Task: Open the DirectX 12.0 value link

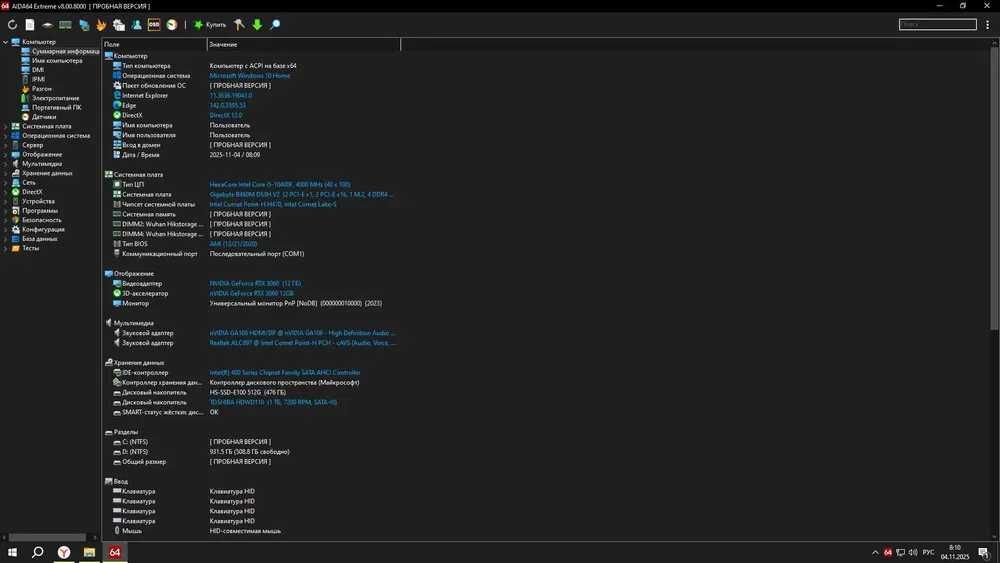Action: (x=226, y=115)
